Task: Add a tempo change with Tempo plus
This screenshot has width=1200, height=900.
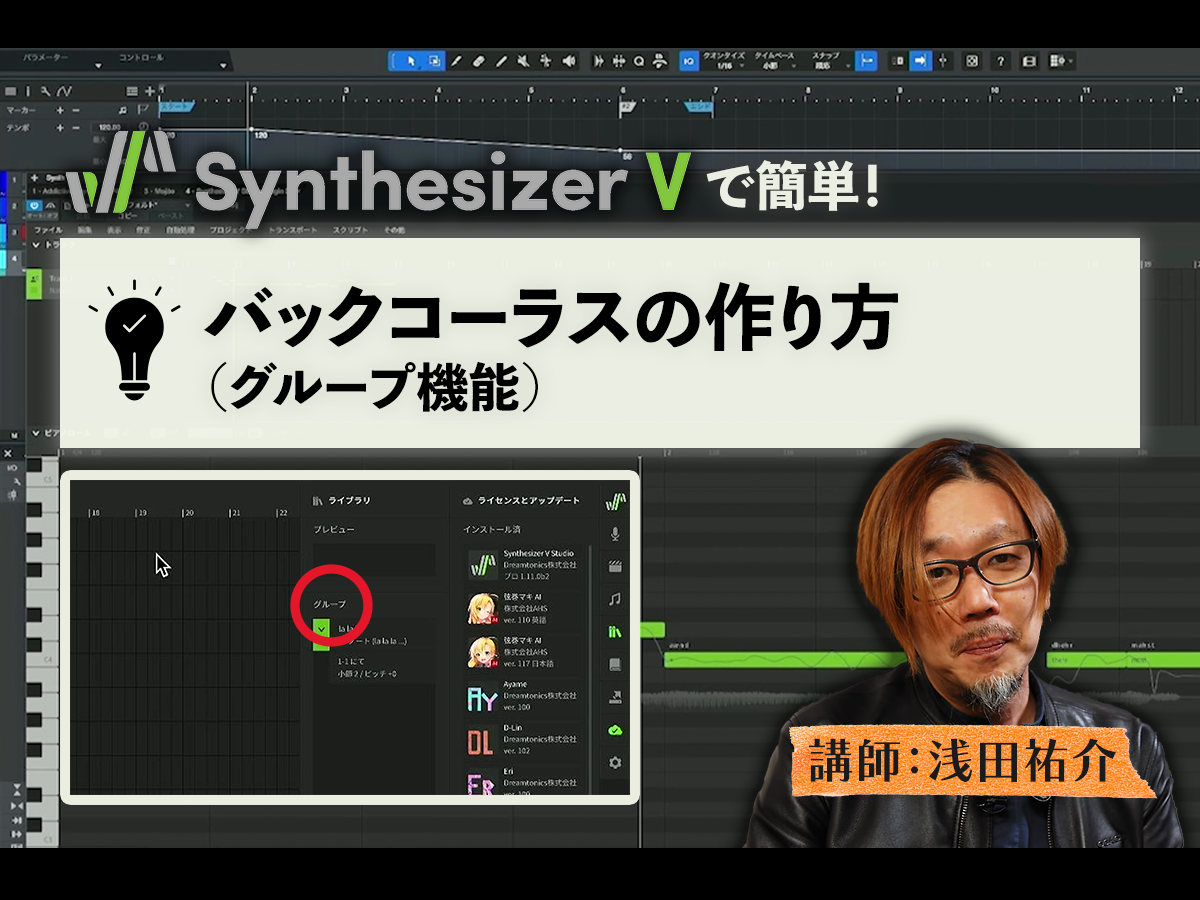Action: tap(60, 128)
